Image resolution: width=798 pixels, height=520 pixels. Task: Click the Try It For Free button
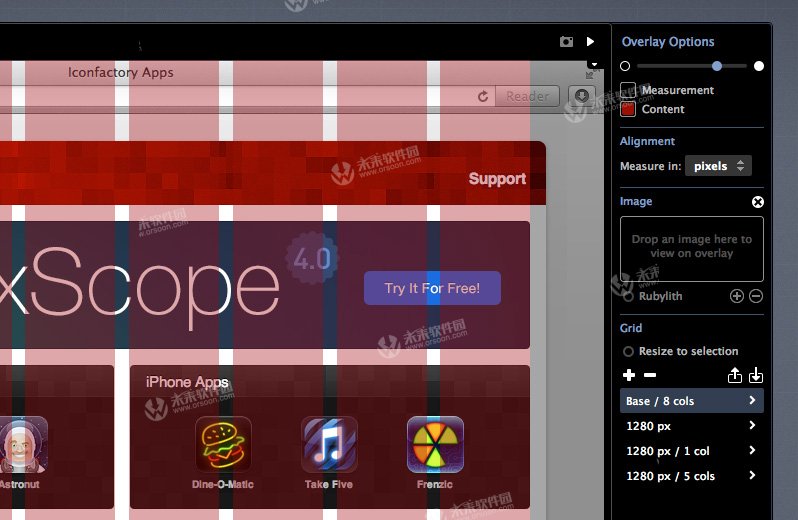point(432,288)
